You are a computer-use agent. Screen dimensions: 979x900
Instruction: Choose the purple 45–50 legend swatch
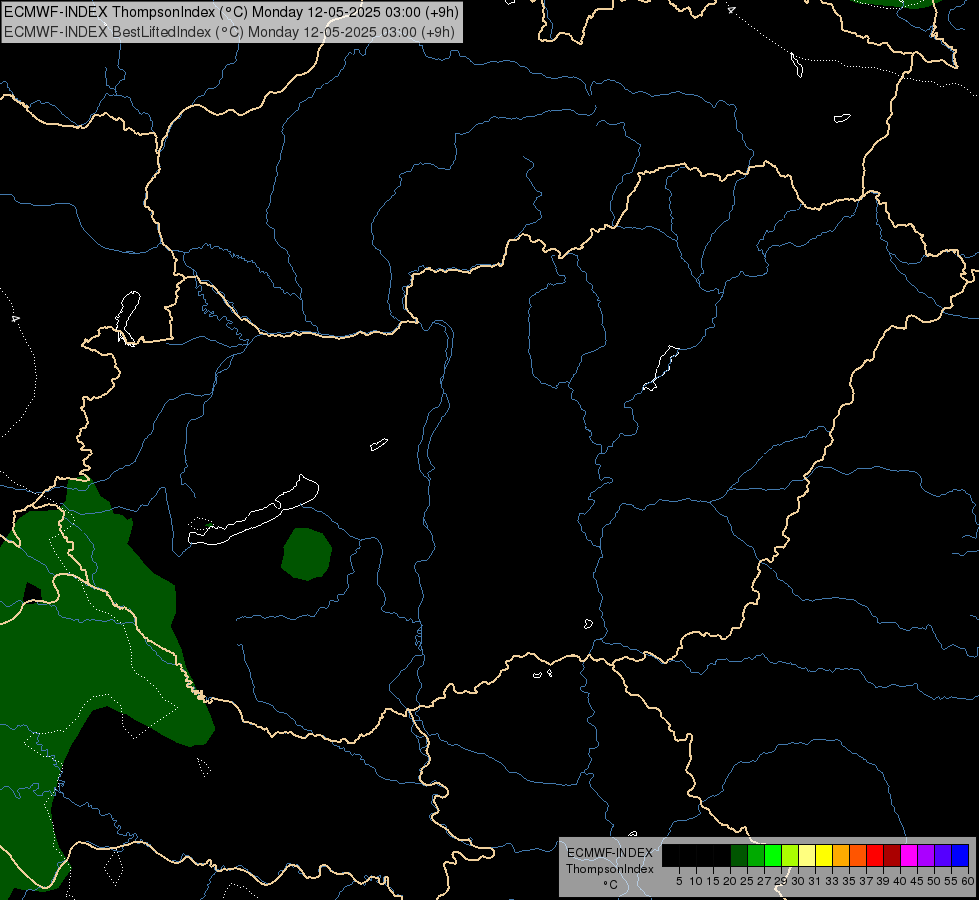tap(926, 855)
